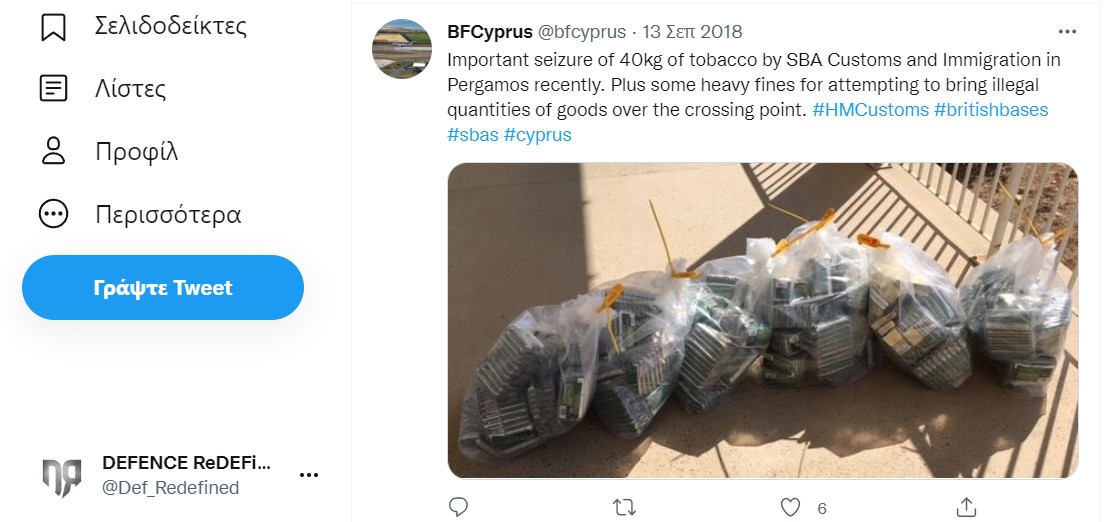This screenshot has width=1116, height=522.
Task: Follow the #sbas hashtag link
Action: click(472, 134)
